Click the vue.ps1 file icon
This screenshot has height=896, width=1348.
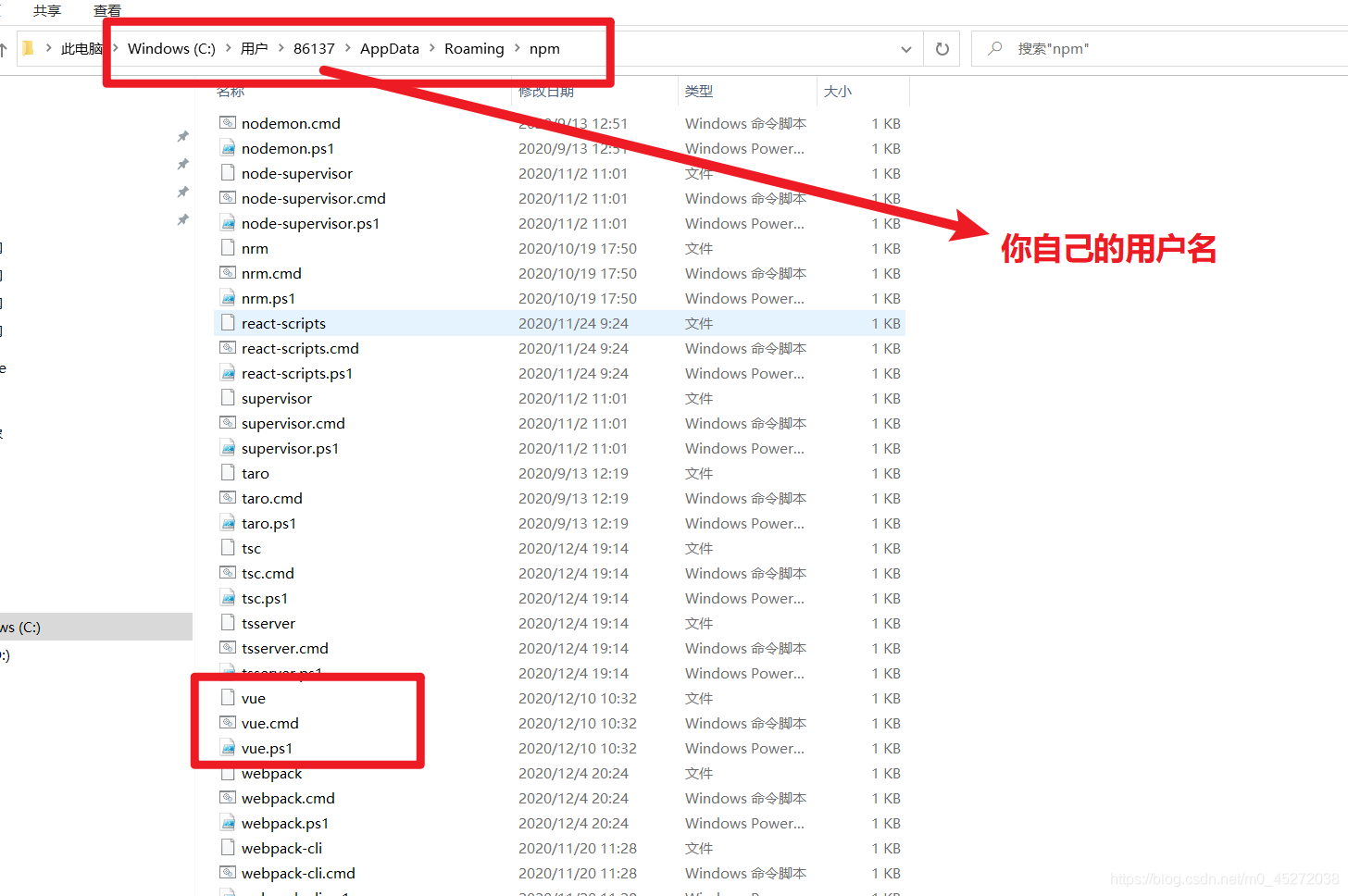click(x=228, y=747)
